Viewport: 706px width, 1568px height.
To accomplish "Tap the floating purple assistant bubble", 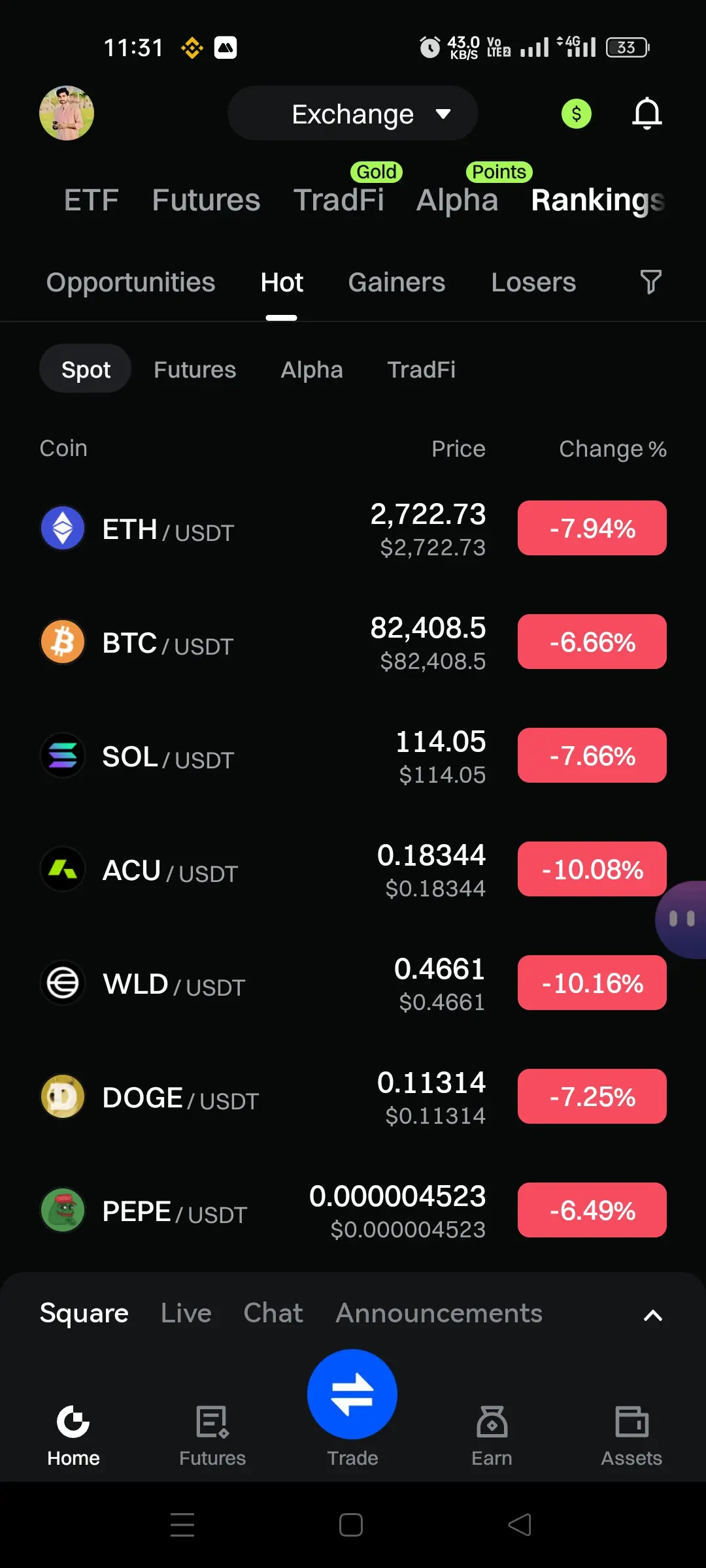I will click(681, 919).
